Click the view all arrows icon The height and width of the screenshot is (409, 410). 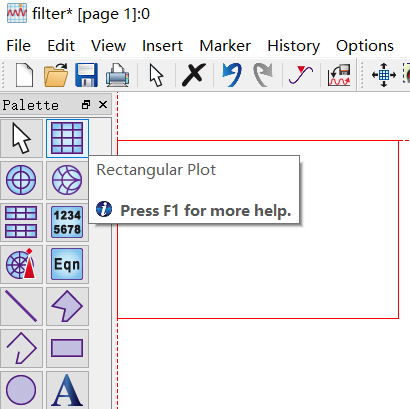coord(384,75)
